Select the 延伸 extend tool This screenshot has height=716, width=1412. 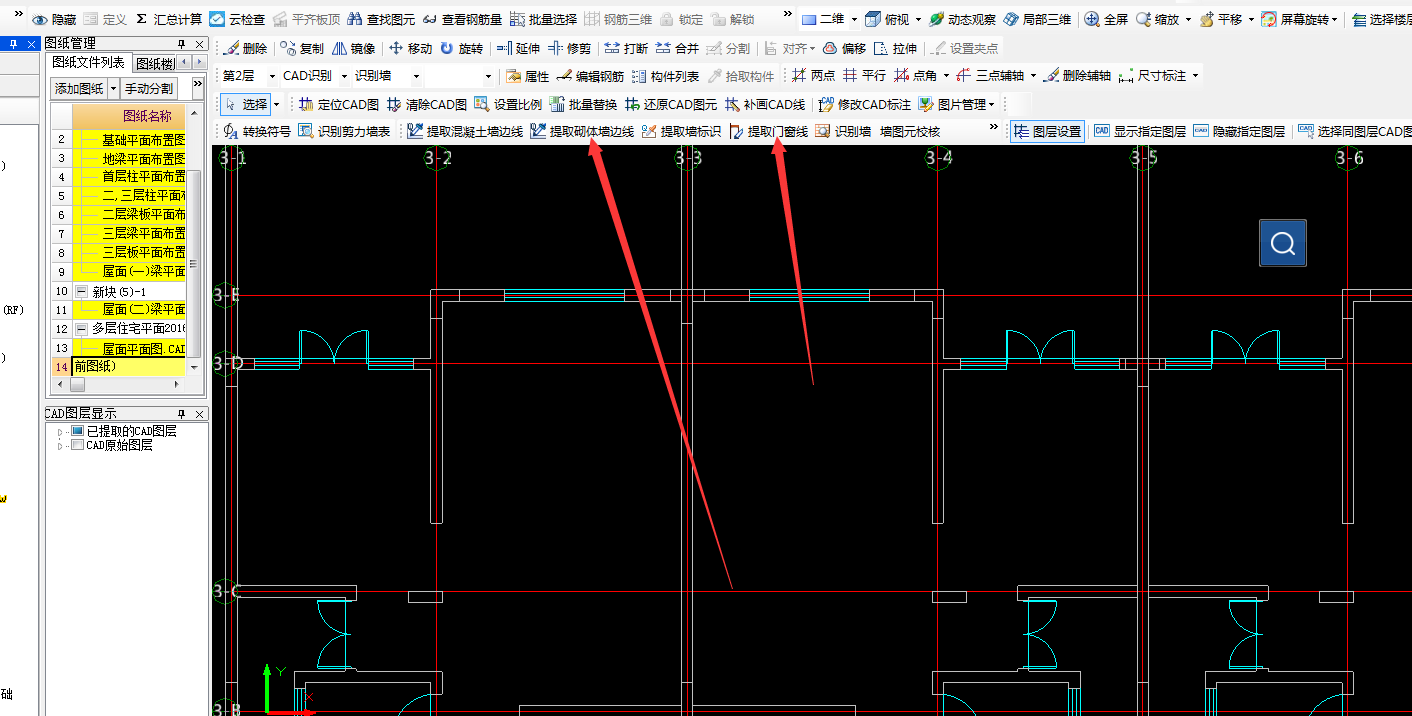pyautogui.click(x=518, y=48)
